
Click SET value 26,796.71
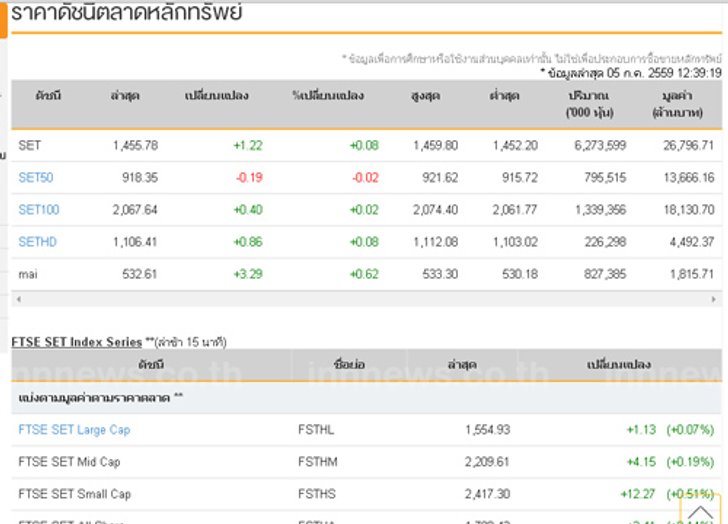tap(689, 146)
